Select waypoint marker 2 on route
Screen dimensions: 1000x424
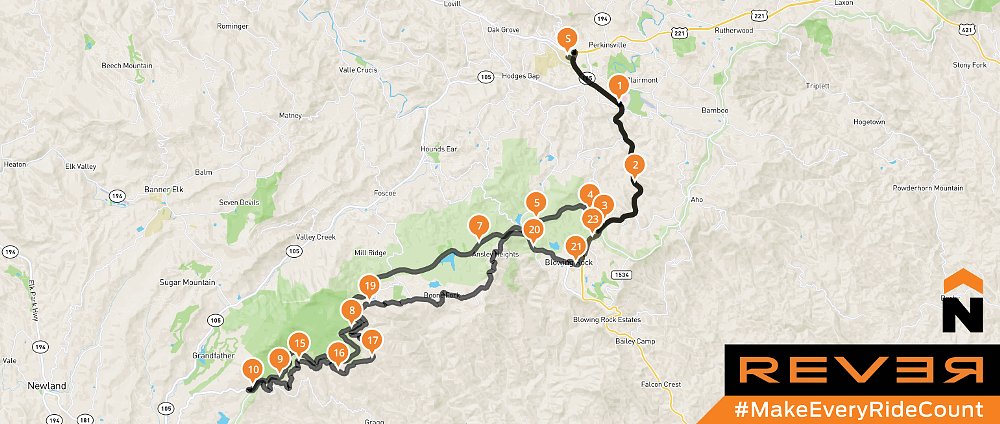[634, 166]
